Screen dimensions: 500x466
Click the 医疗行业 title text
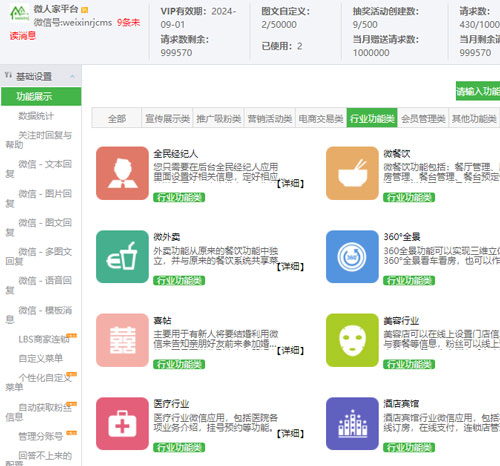[171, 404]
